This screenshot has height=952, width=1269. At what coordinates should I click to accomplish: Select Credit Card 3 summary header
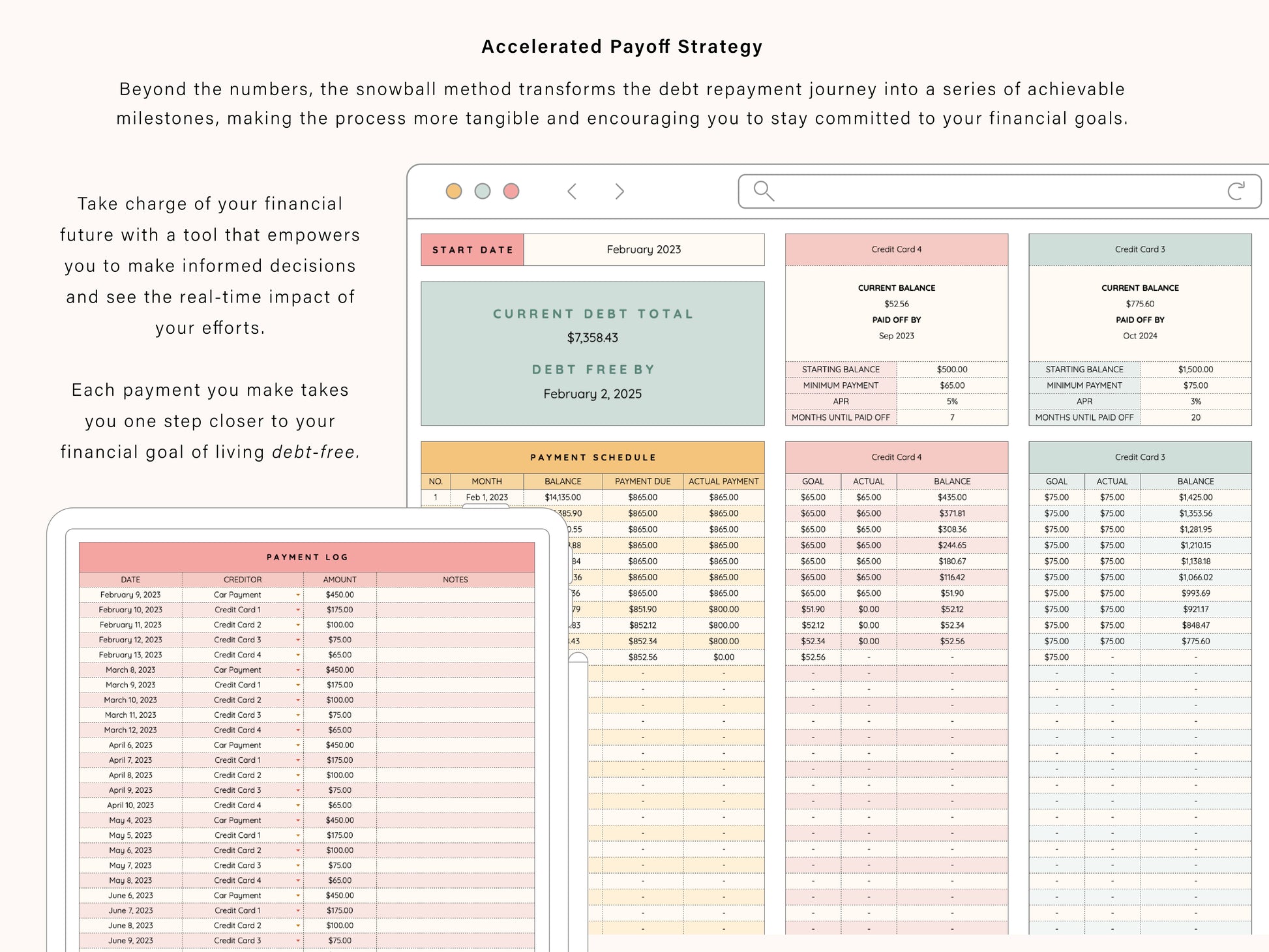1139,249
